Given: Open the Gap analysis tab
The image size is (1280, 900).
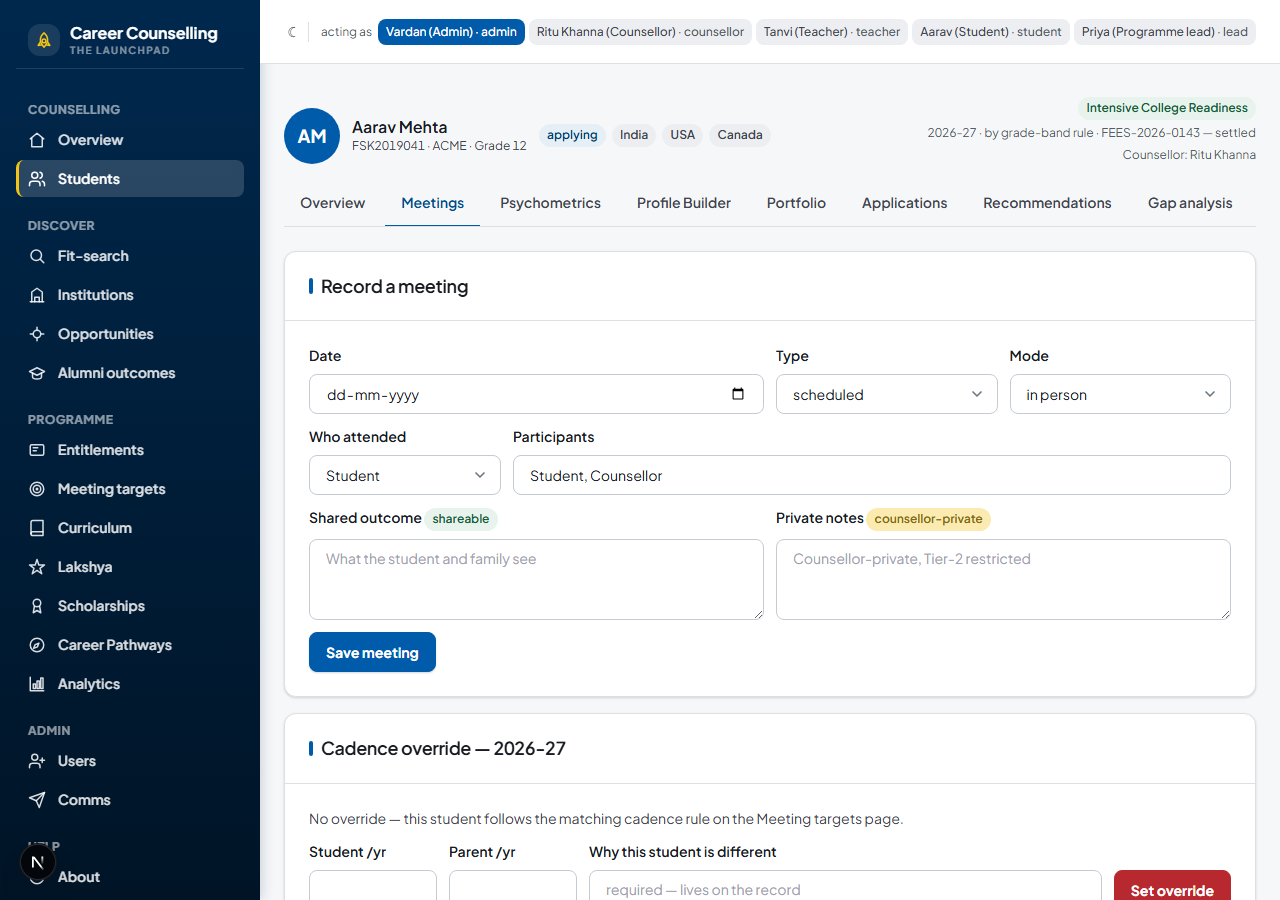Looking at the screenshot, I should [1190, 203].
